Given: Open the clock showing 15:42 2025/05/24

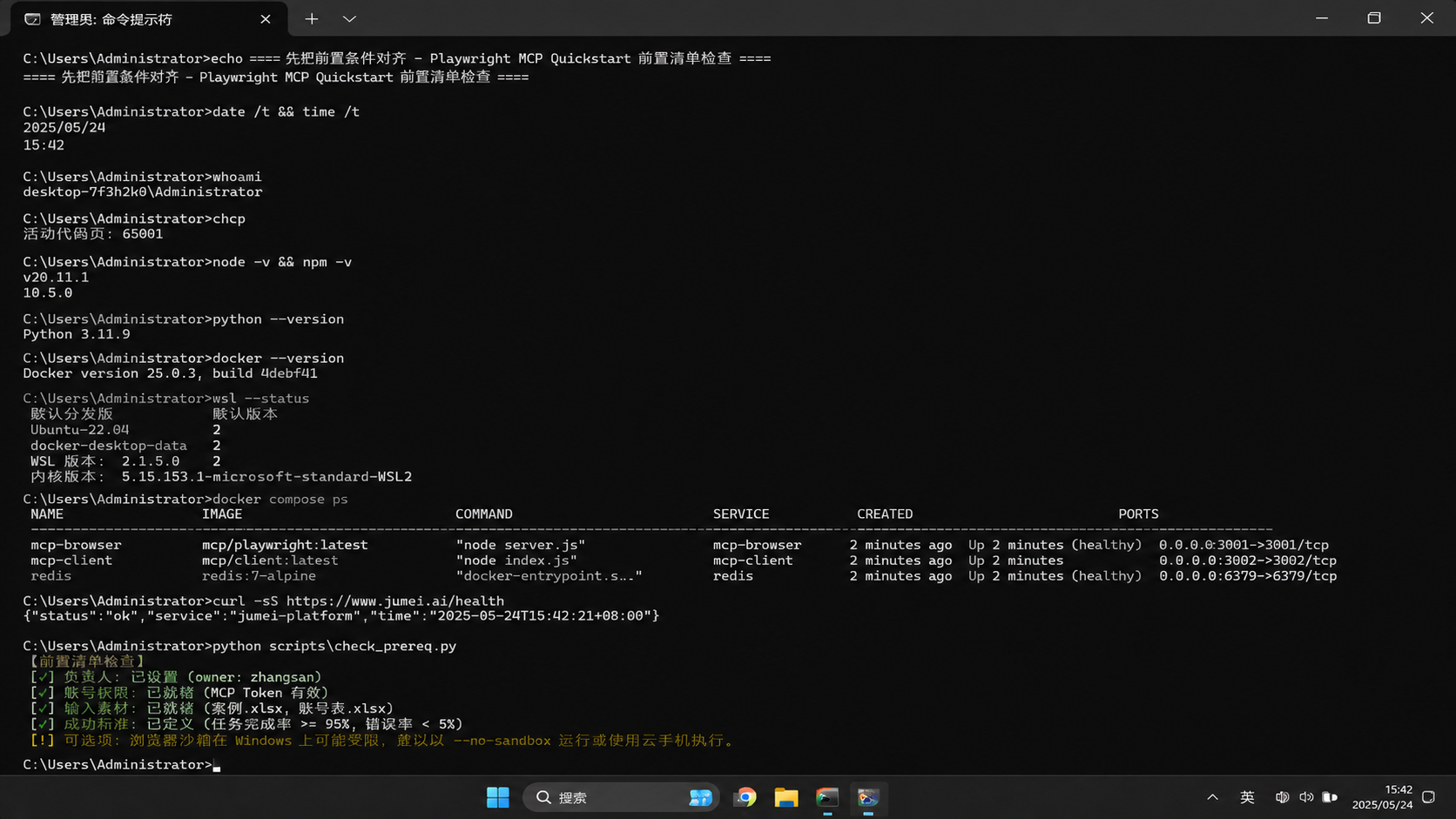Looking at the screenshot, I should tap(1382, 797).
